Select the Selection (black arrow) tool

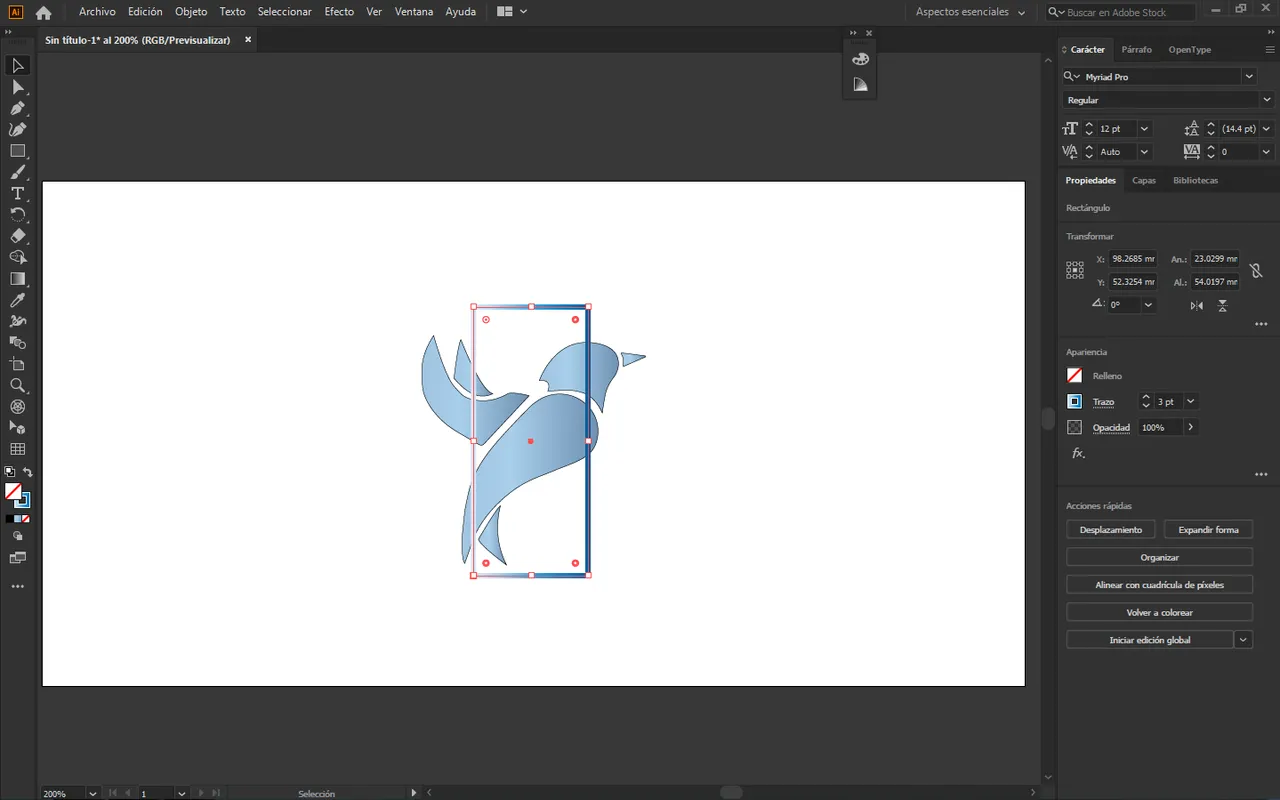pos(18,66)
